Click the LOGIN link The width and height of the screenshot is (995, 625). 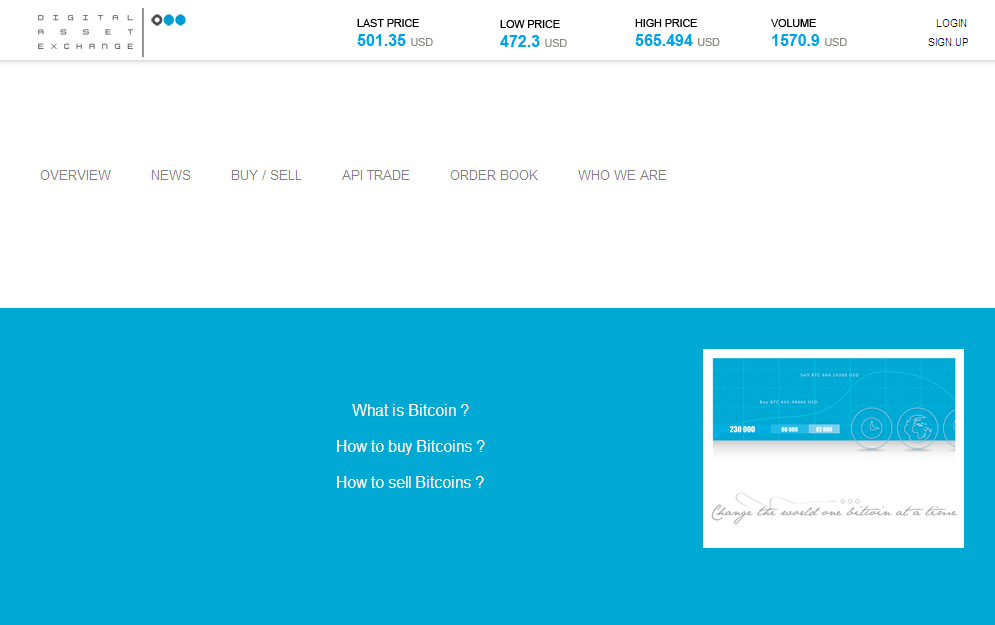click(x=951, y=22)
